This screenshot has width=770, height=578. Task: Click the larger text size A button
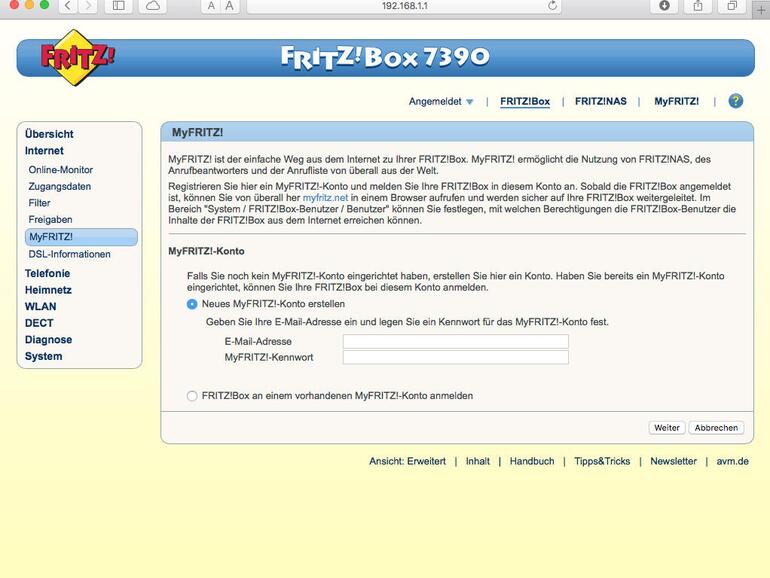tap(229, 6)
